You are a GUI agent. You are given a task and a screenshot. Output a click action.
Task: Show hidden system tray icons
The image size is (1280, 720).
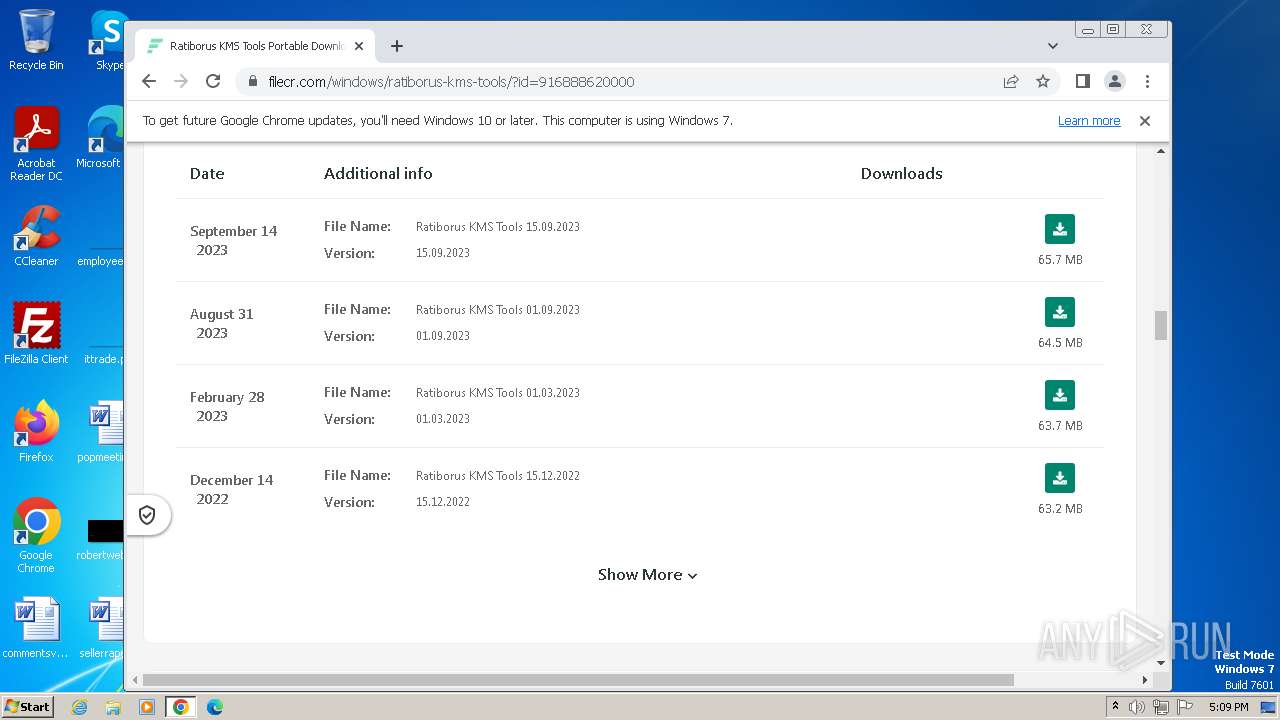coord(1115,707)
